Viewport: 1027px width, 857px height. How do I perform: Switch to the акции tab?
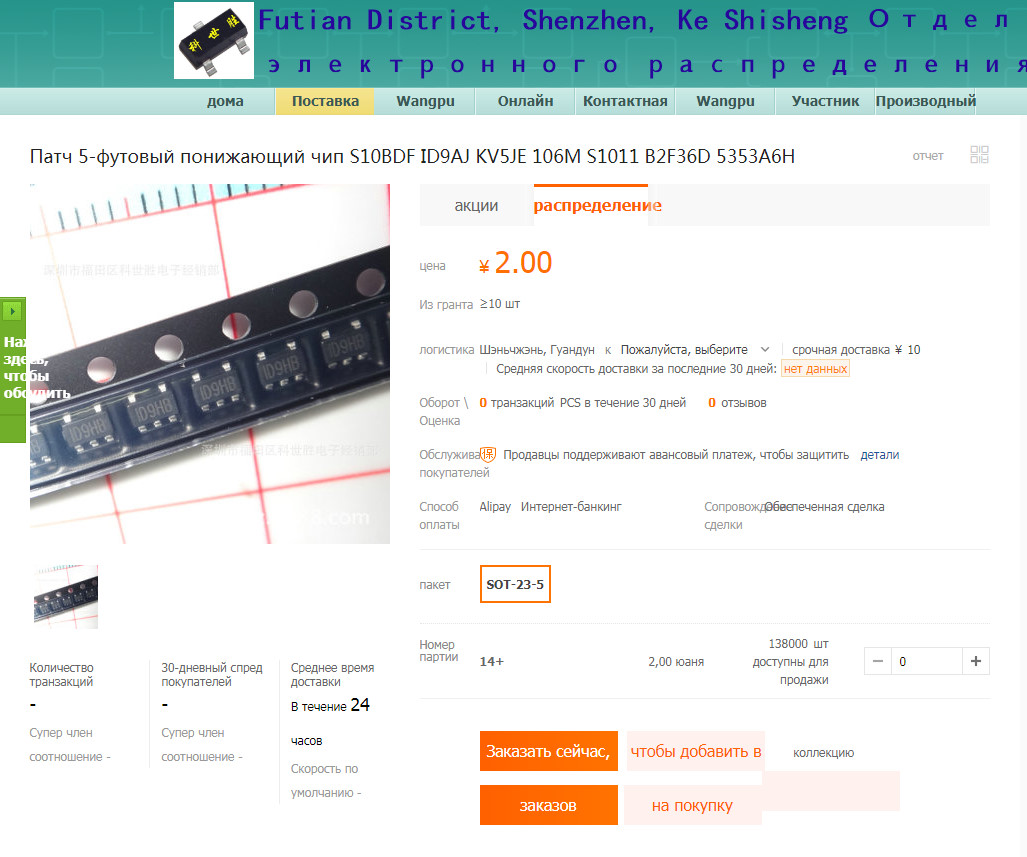pos(476,206)
